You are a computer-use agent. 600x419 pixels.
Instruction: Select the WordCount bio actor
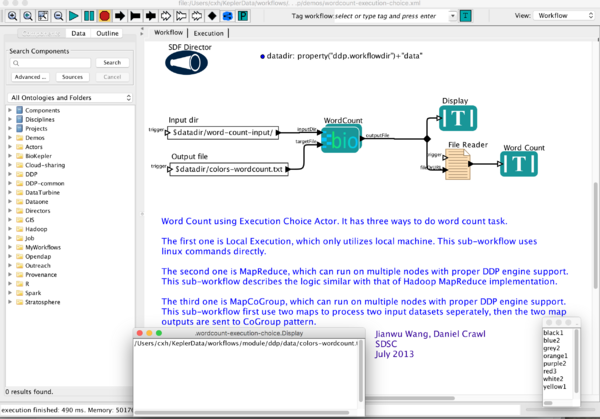pyautogui.click(x=342, y=139)
